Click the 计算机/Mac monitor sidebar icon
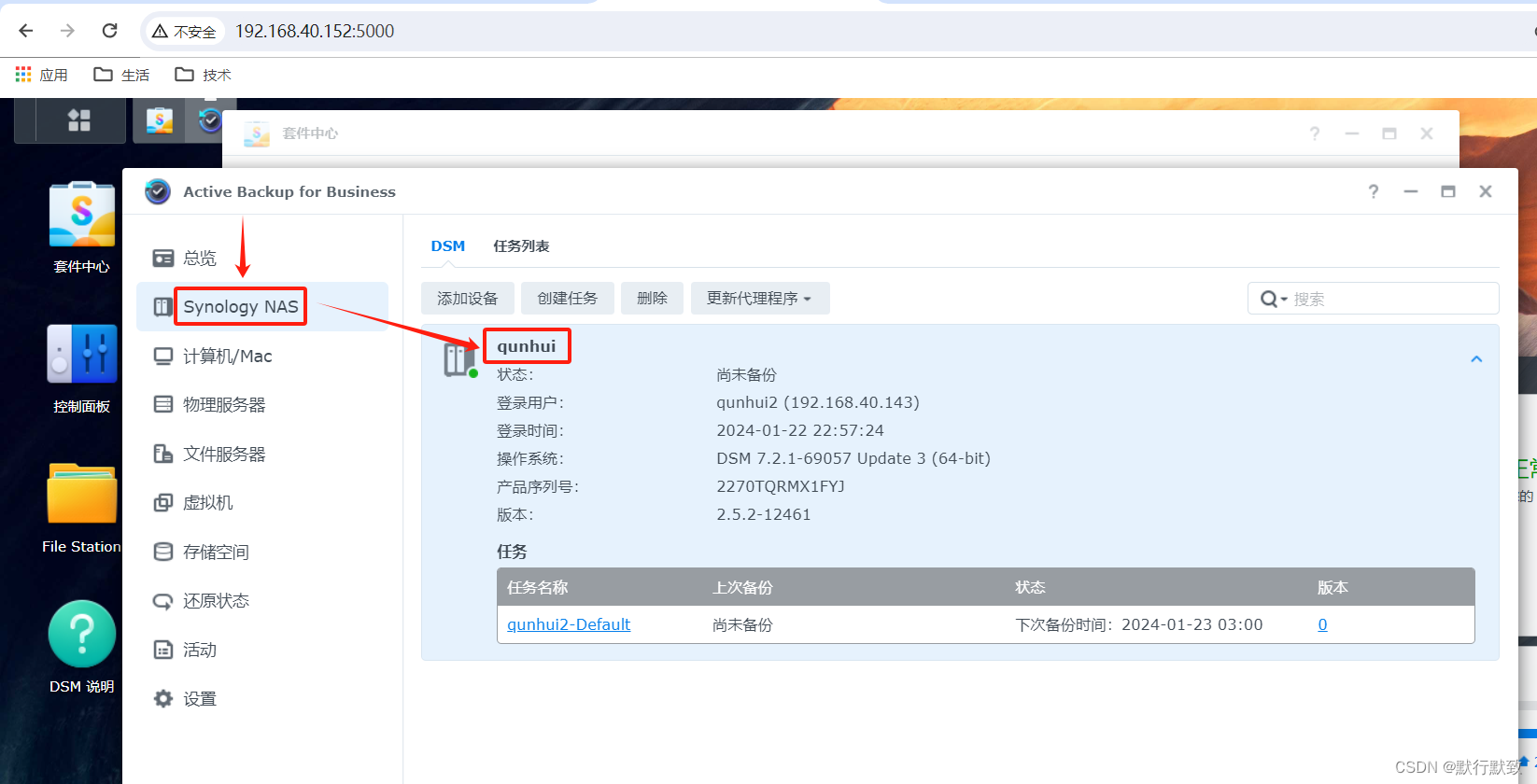1537x784 pixels. point(163,356)
